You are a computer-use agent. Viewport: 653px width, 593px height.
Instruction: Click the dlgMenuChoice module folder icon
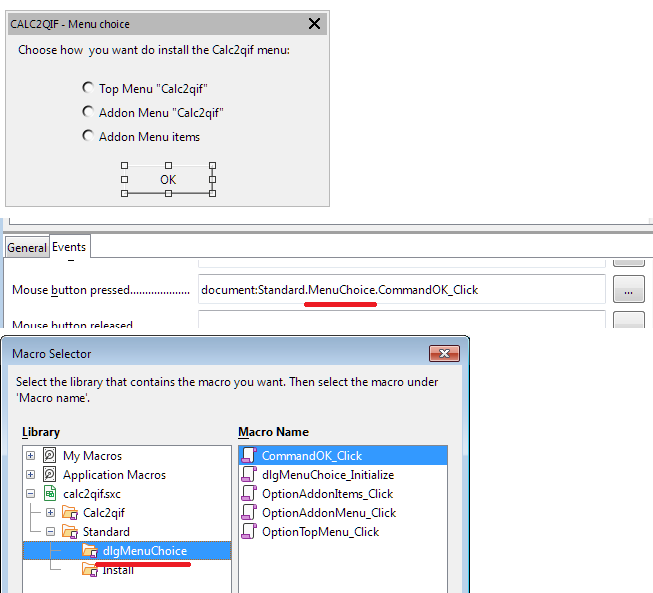pyautogui.click(x=90, y=551)
